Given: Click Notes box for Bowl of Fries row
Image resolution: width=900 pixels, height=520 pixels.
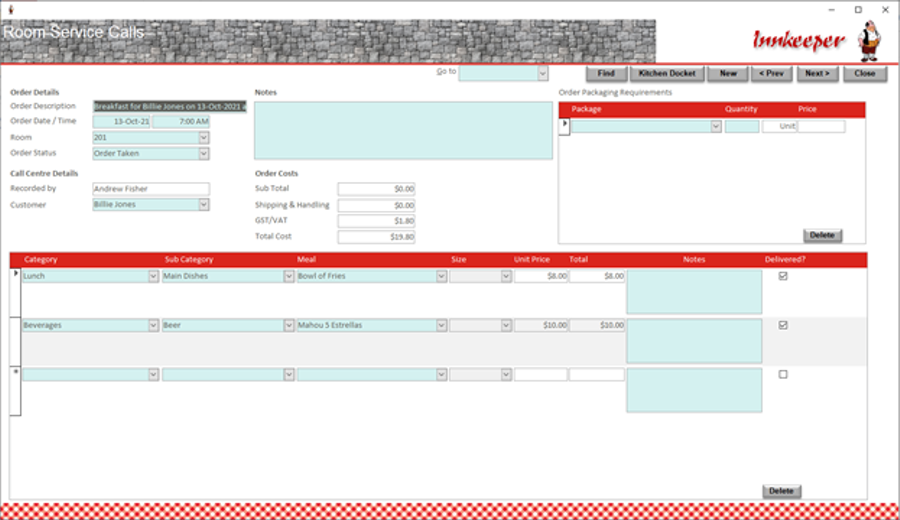Looking at the screenshot, I should (695, 292).
